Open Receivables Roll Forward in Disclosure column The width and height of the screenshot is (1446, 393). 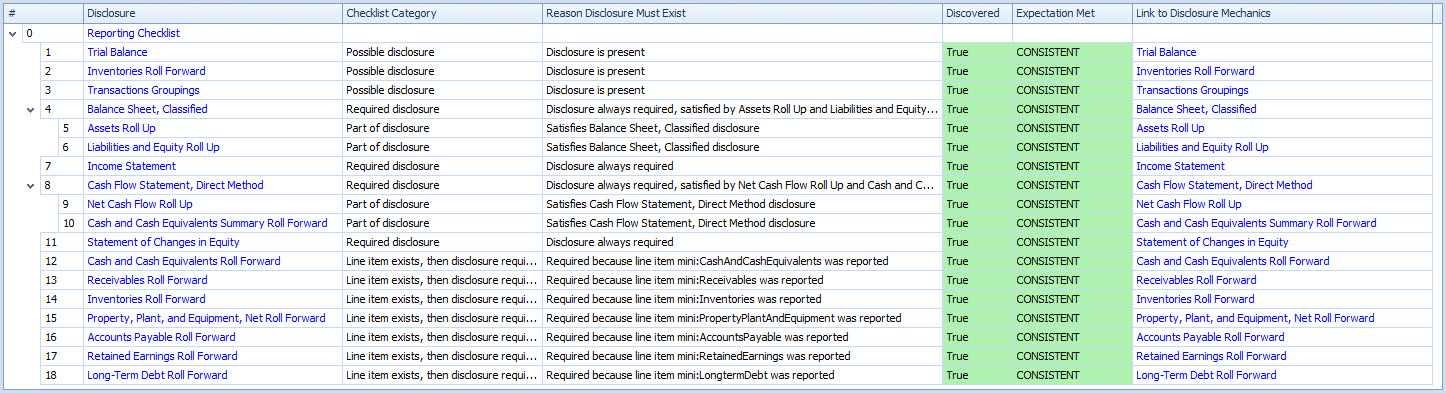147,280
